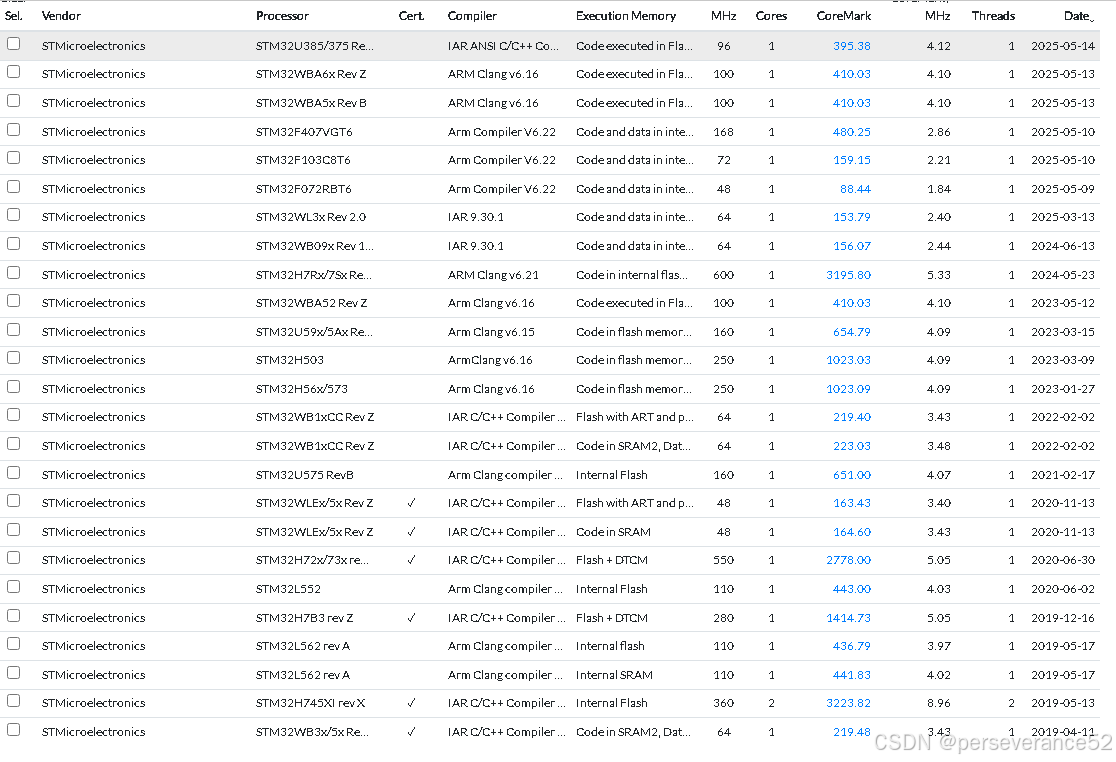Click the Compiler column header
Screen dimensions: 1116x762
[x=473, y=16]
